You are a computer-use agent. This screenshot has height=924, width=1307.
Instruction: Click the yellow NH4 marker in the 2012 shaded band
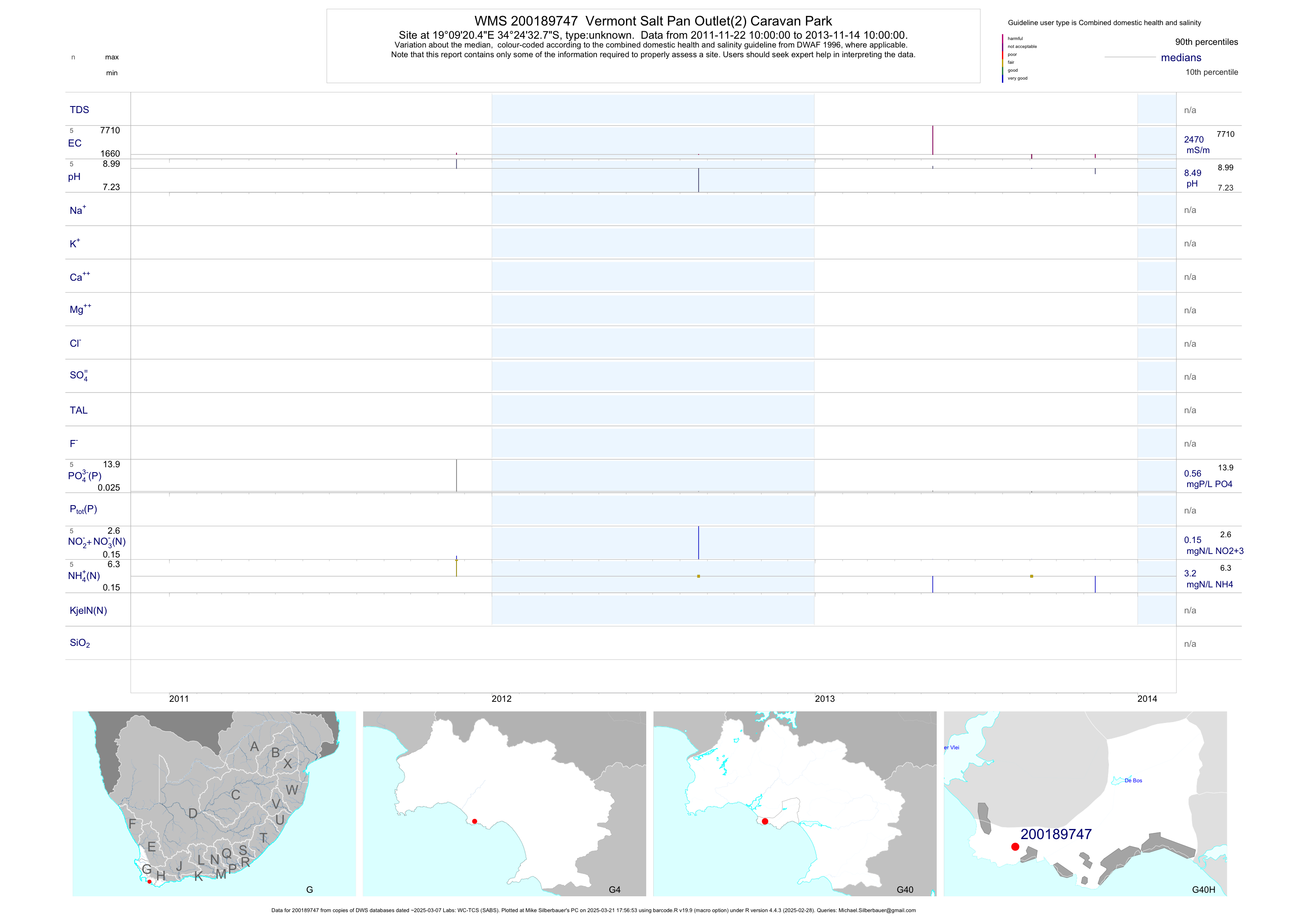coord(699,576)
